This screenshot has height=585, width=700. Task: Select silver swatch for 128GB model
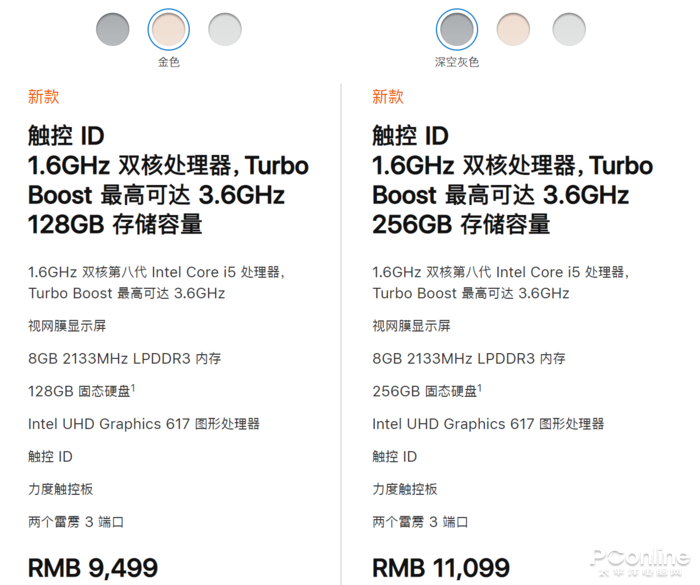[x=225, y=29]
